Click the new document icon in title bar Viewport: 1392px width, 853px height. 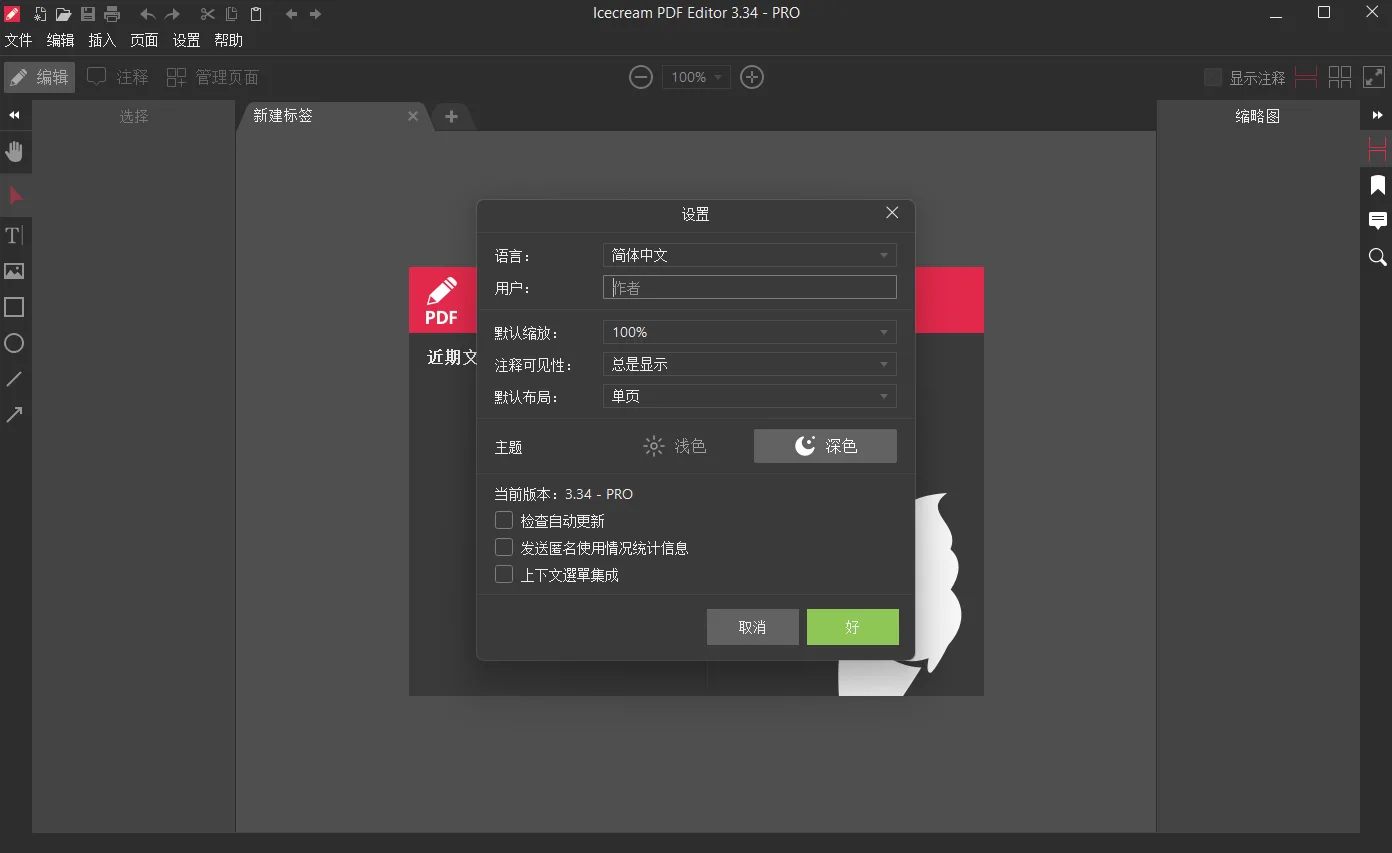(40, 14)
